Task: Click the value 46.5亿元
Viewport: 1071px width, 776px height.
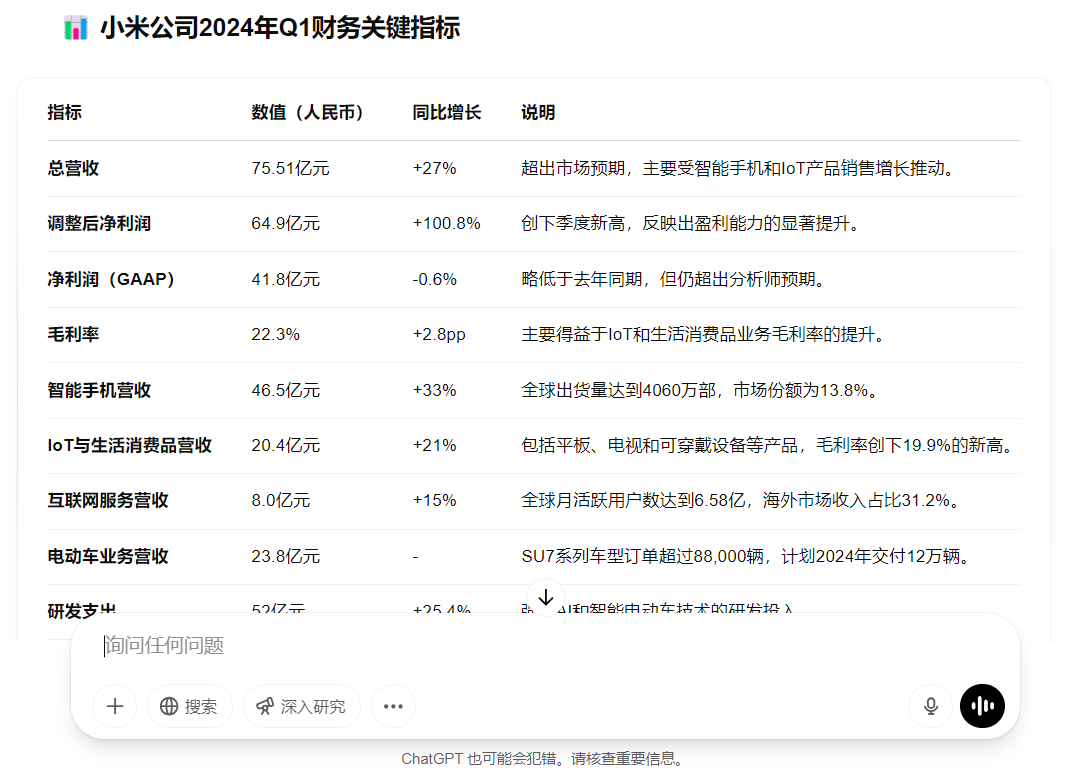Action: [286, 391]
